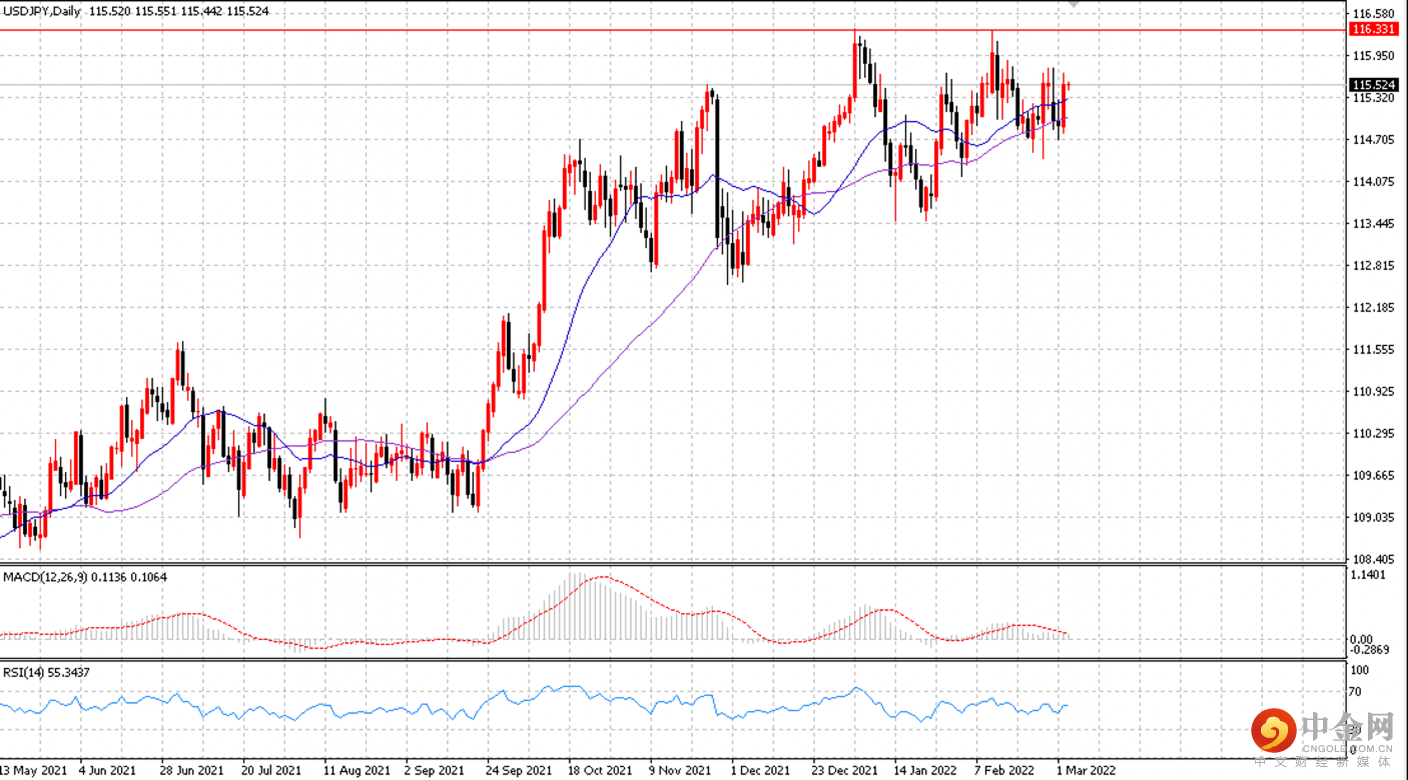Viewport: 1408px width, 780px height.
Task: Click the high value 115.551 in chart title
Action: pyautogui.click(x=156, y=10)
